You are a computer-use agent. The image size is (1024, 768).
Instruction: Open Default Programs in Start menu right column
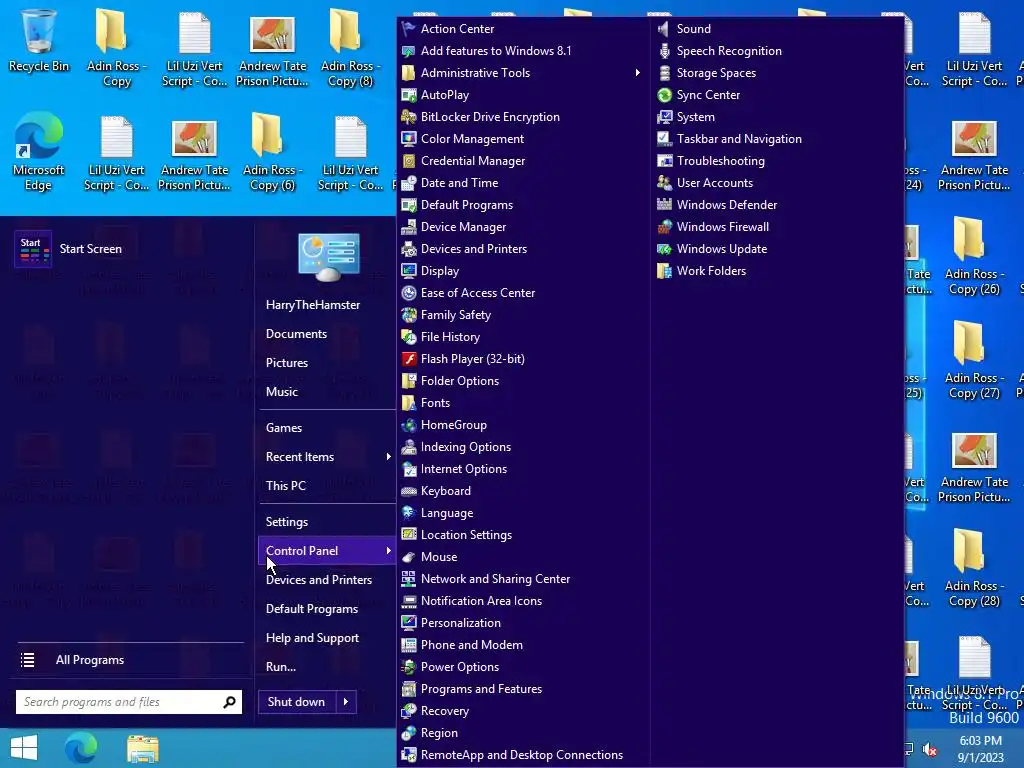[312, 609]
